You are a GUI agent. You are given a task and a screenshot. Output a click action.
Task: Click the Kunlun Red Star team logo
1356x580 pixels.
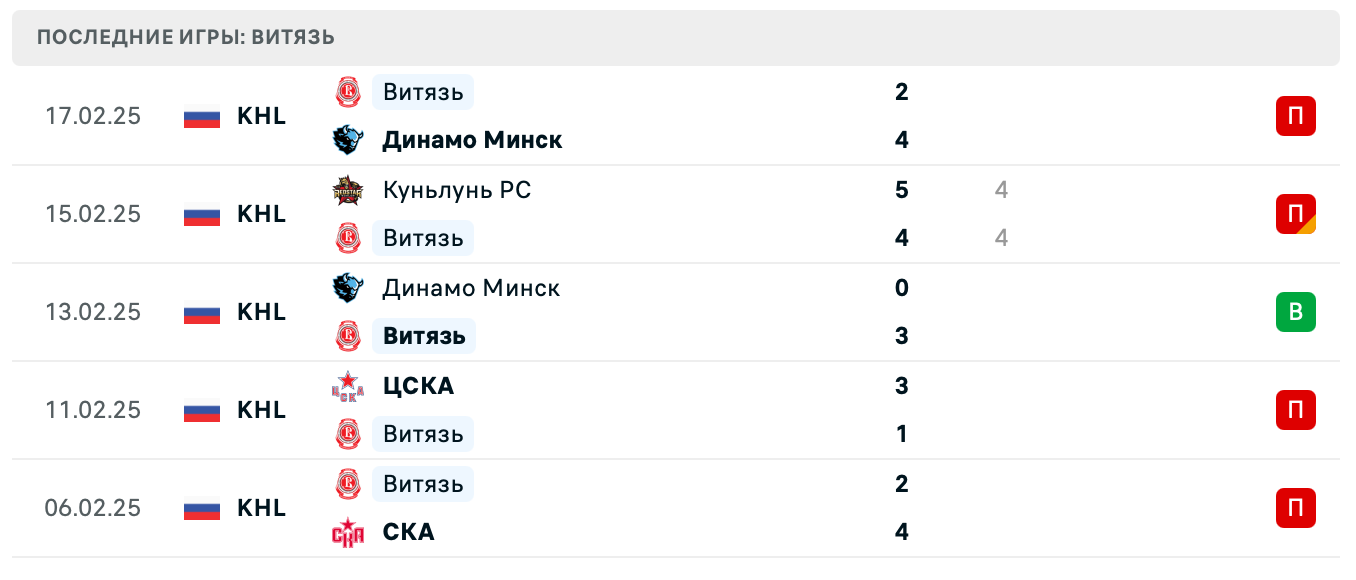(x=348, y=190)
